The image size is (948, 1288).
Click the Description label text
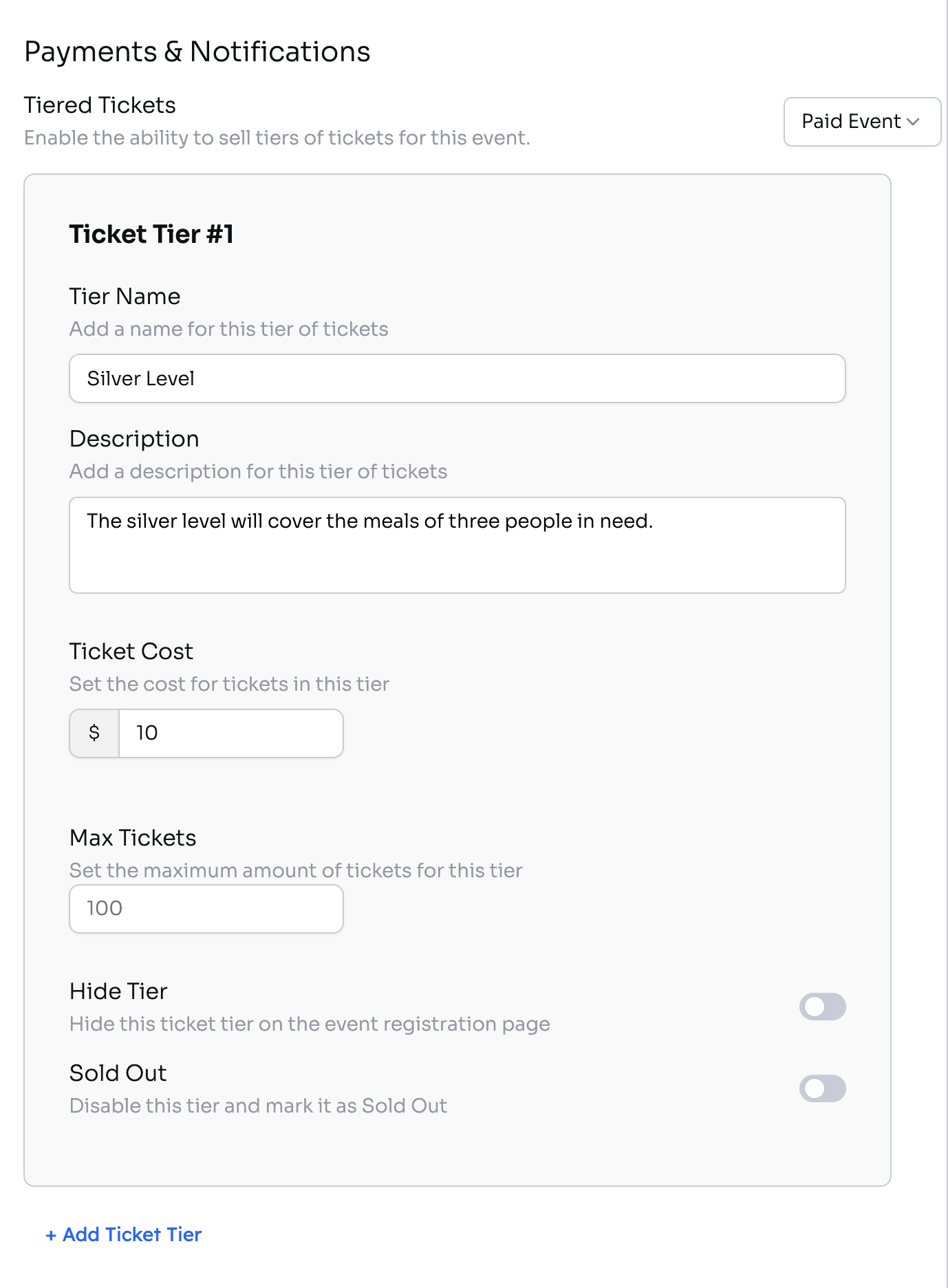pos(135,439)
